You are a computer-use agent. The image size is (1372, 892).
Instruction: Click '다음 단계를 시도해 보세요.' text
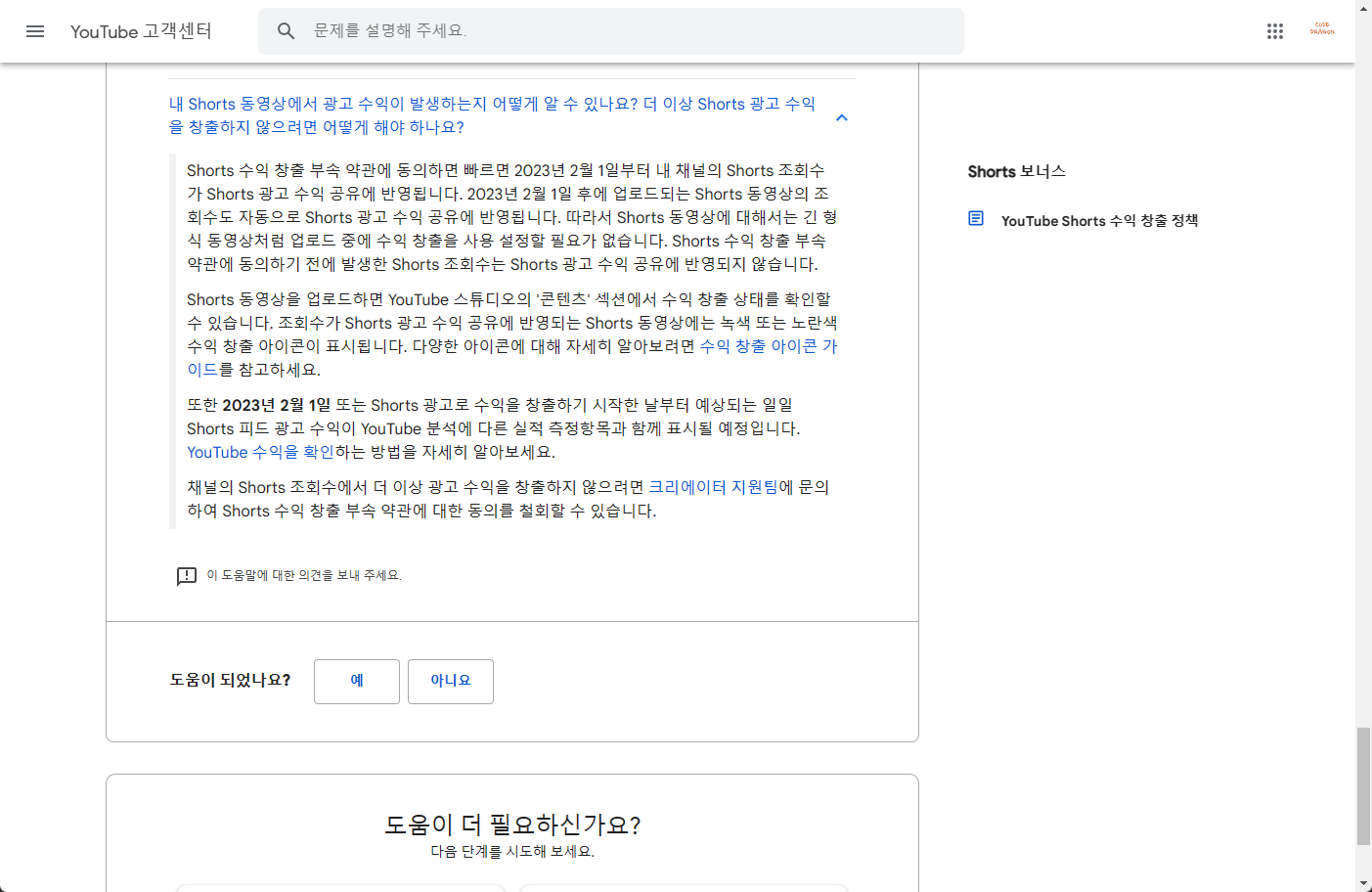pyautogui.click(x=512, y=852)
